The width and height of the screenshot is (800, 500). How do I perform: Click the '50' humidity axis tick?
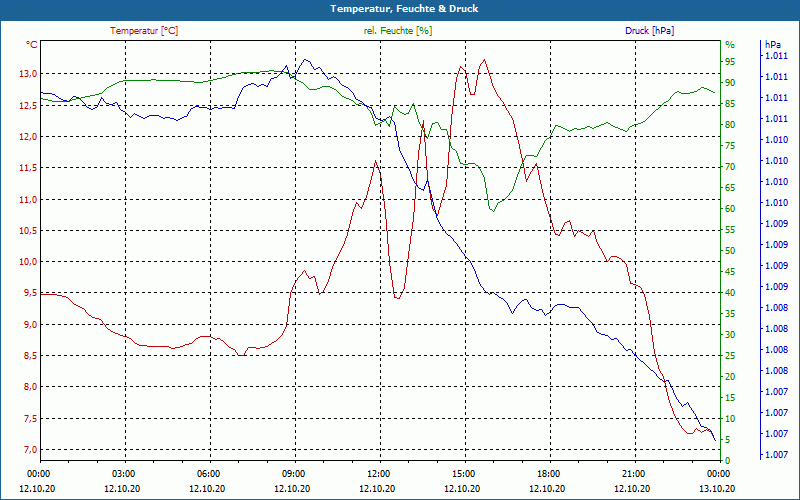click(730, 251)
